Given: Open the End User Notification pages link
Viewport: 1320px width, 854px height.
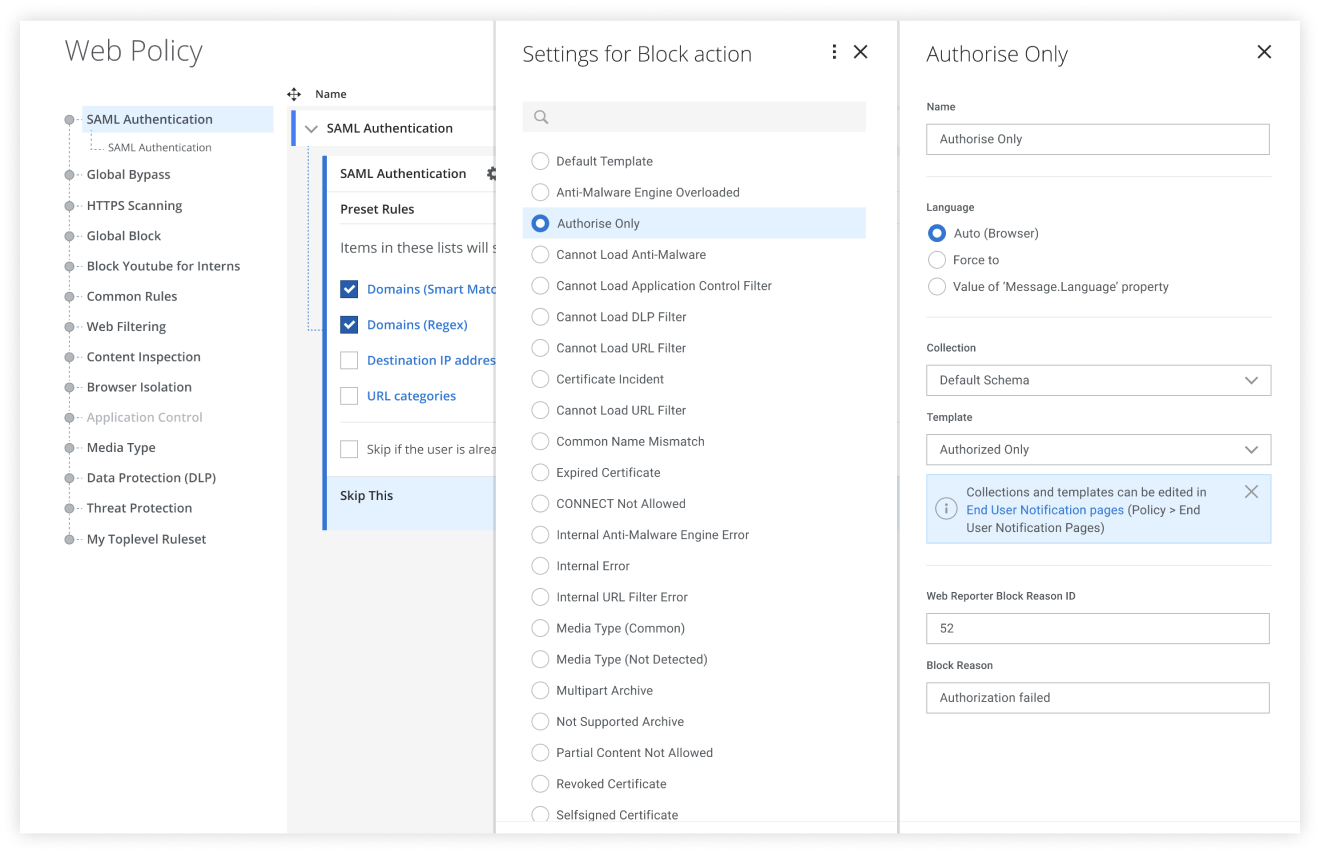Looking at the screenshot, I should (x=1044, y=510).
